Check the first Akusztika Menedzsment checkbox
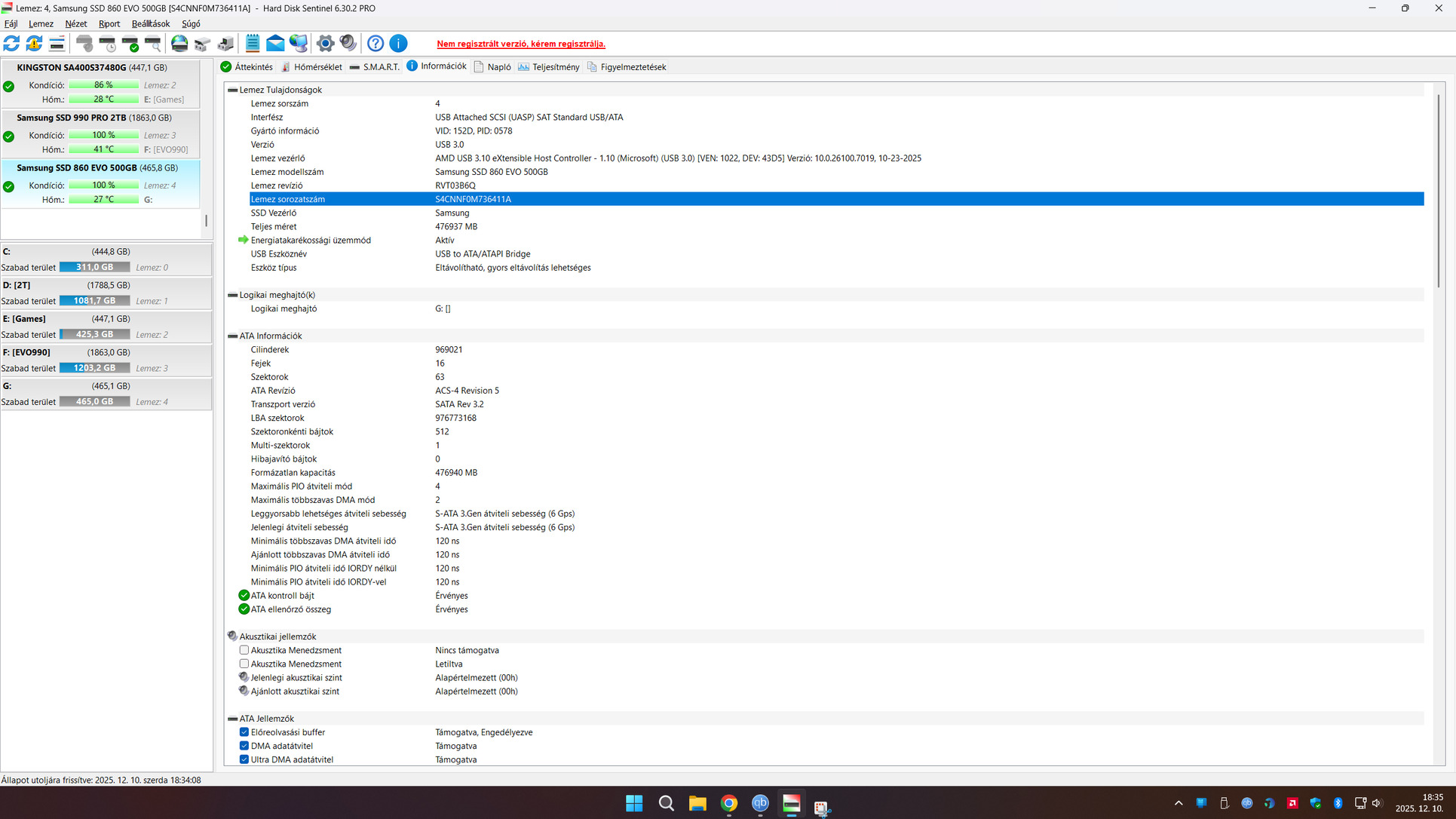This screenshot has height=819, width=1456. (244, 650)
